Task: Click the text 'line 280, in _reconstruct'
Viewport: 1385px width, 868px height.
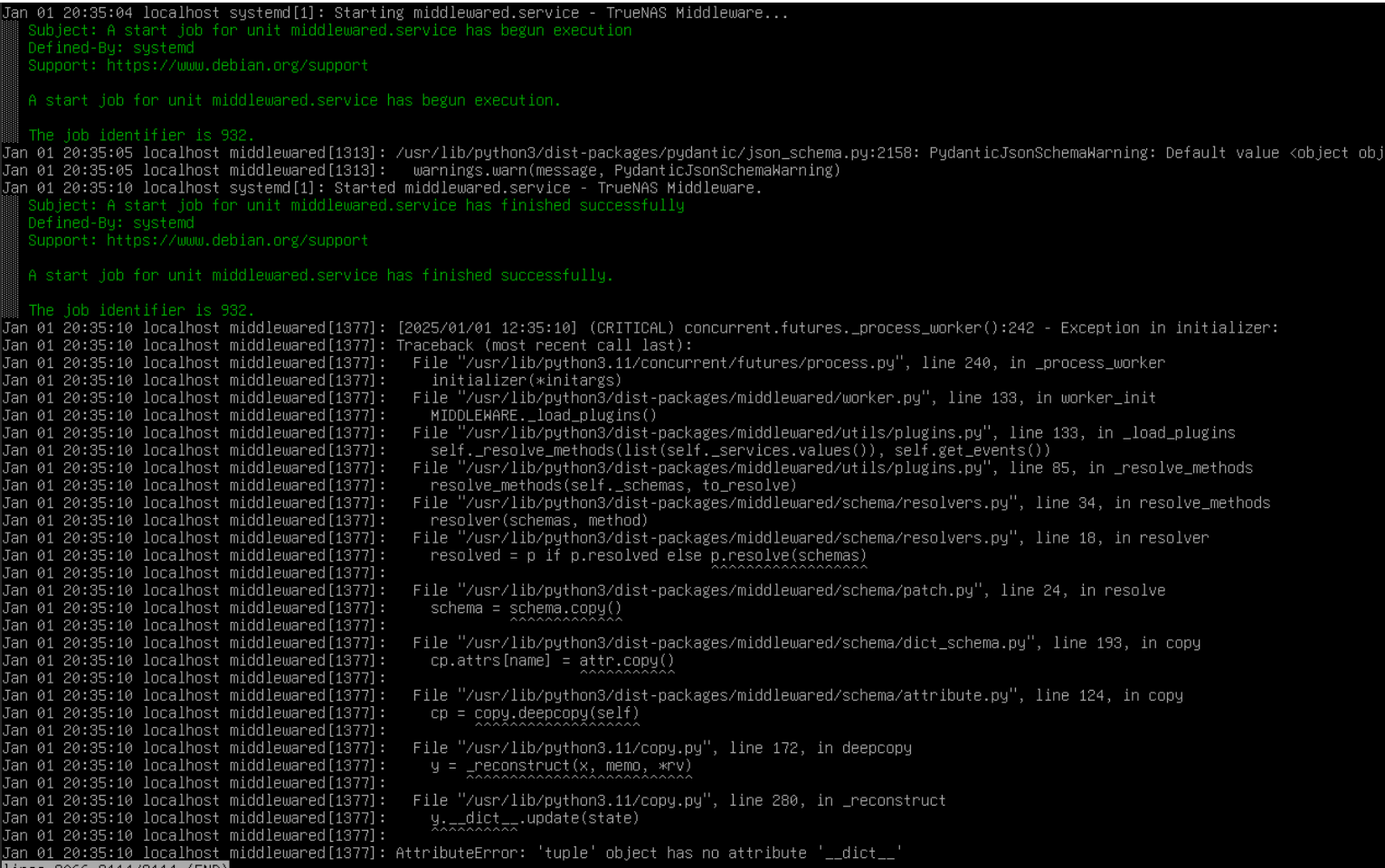Action: pos(838,800)
